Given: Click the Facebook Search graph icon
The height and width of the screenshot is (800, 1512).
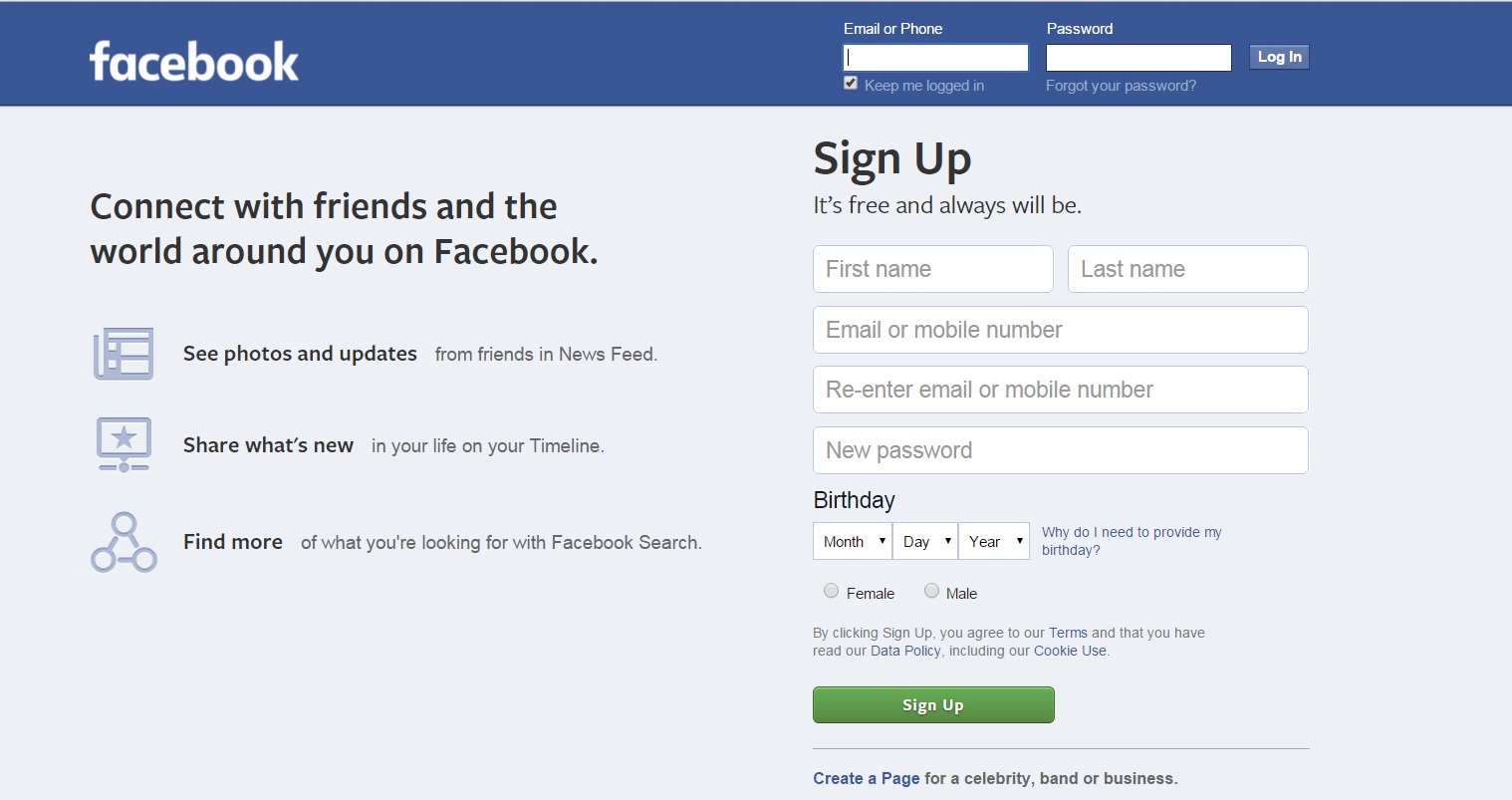Looking at the screenshot, I should click(x=124, y=542).
